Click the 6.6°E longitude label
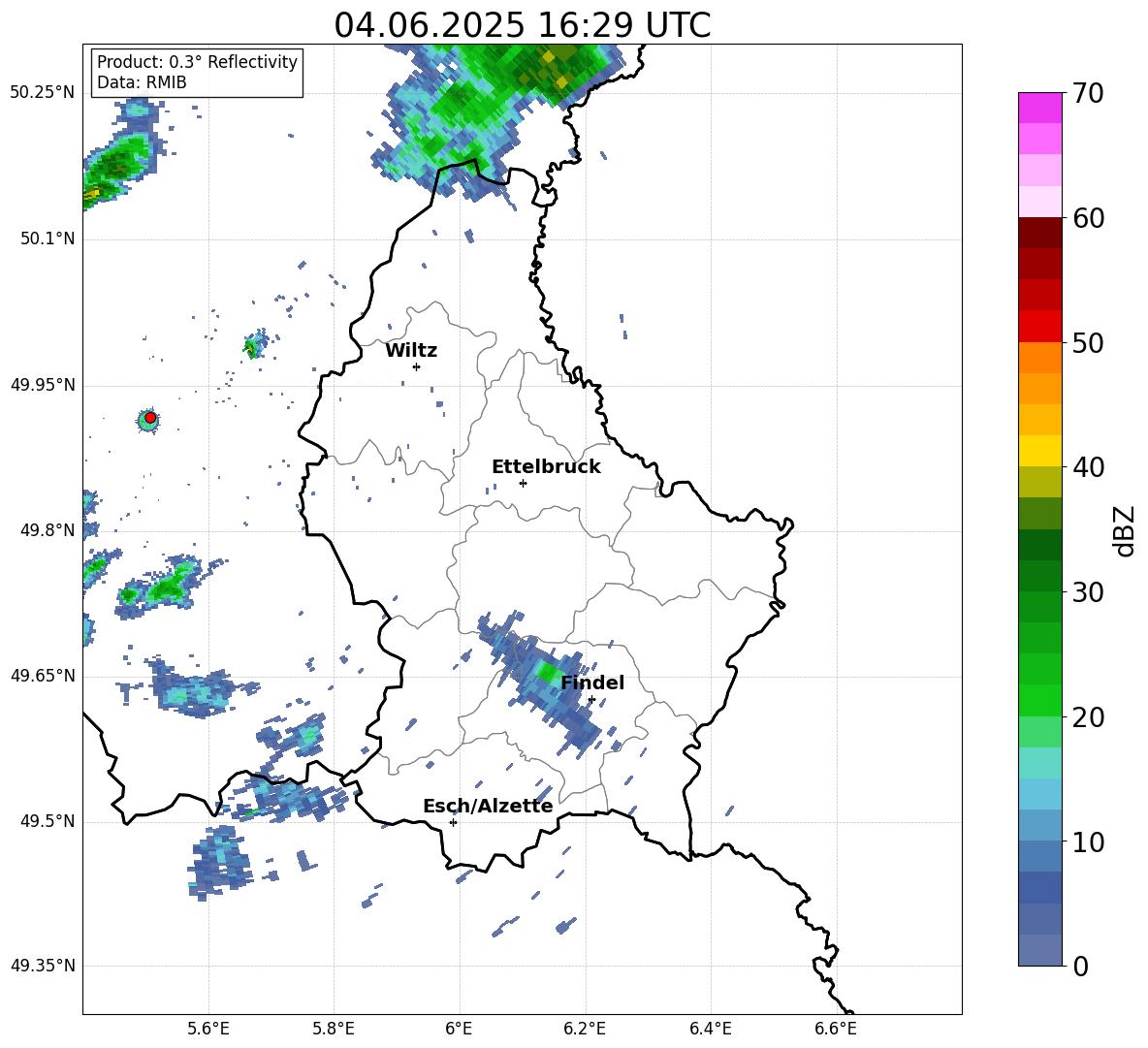This screenshot has width=1148, height=1048. coord(836,1029)
